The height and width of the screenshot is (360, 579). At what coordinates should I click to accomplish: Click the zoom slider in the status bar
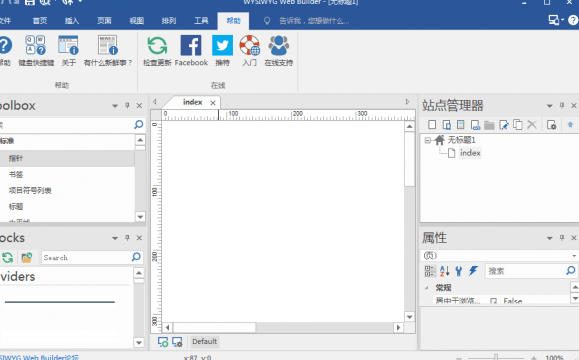[496, 357]
